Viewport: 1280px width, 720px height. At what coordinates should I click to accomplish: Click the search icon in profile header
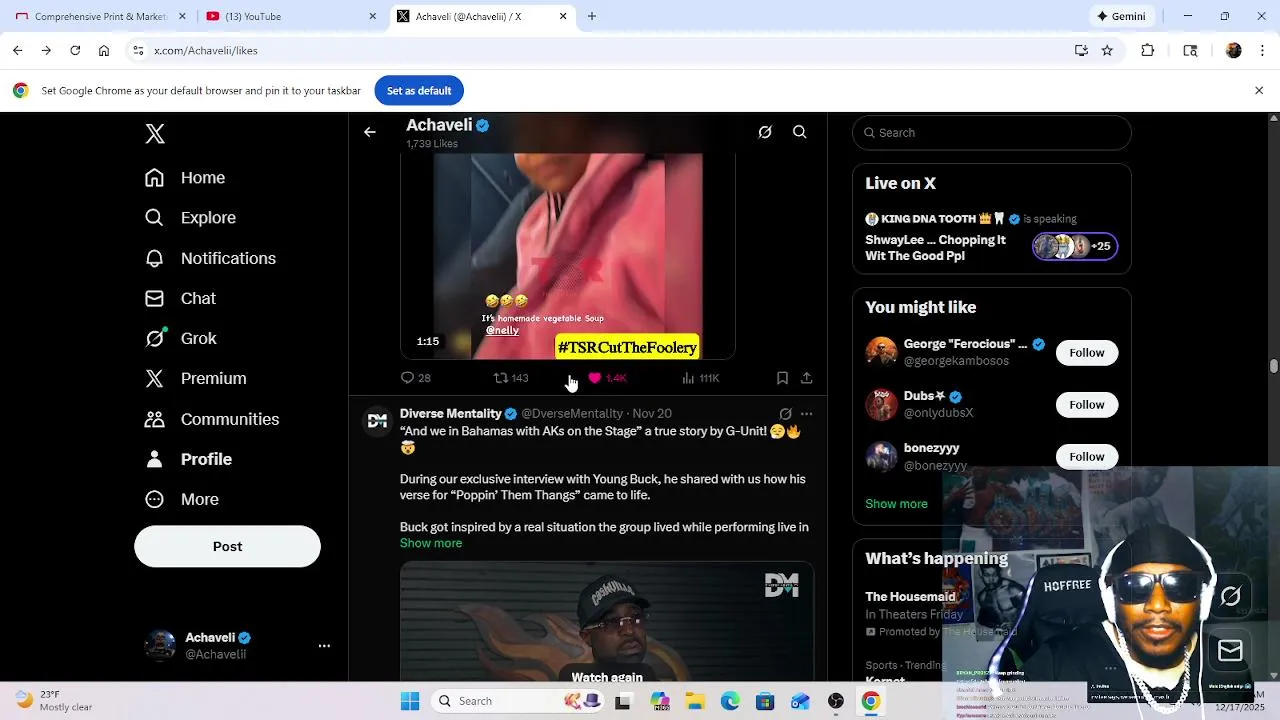pos(800,132)
